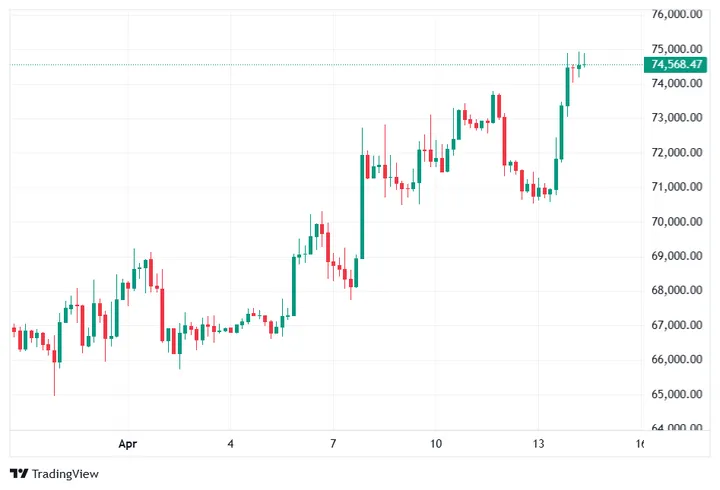Screen dimensions: 720x490
Task: Select date 10 on the time axis
Action: (x=436, y=442)
